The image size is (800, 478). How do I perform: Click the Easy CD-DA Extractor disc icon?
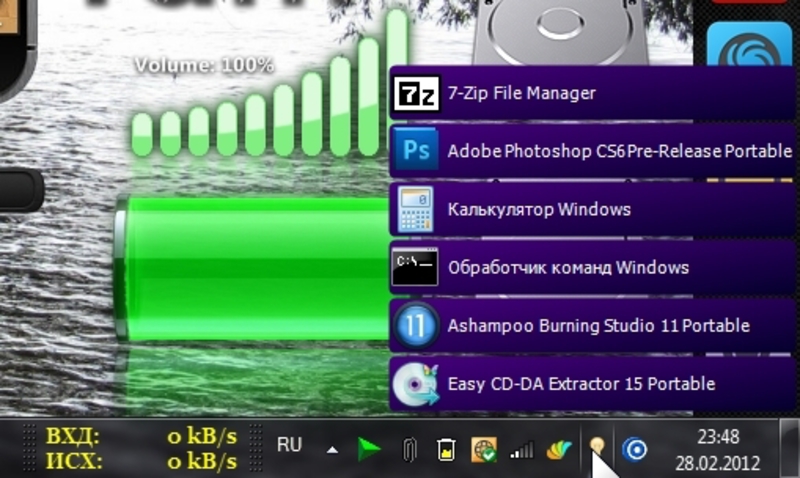[414, 384]
